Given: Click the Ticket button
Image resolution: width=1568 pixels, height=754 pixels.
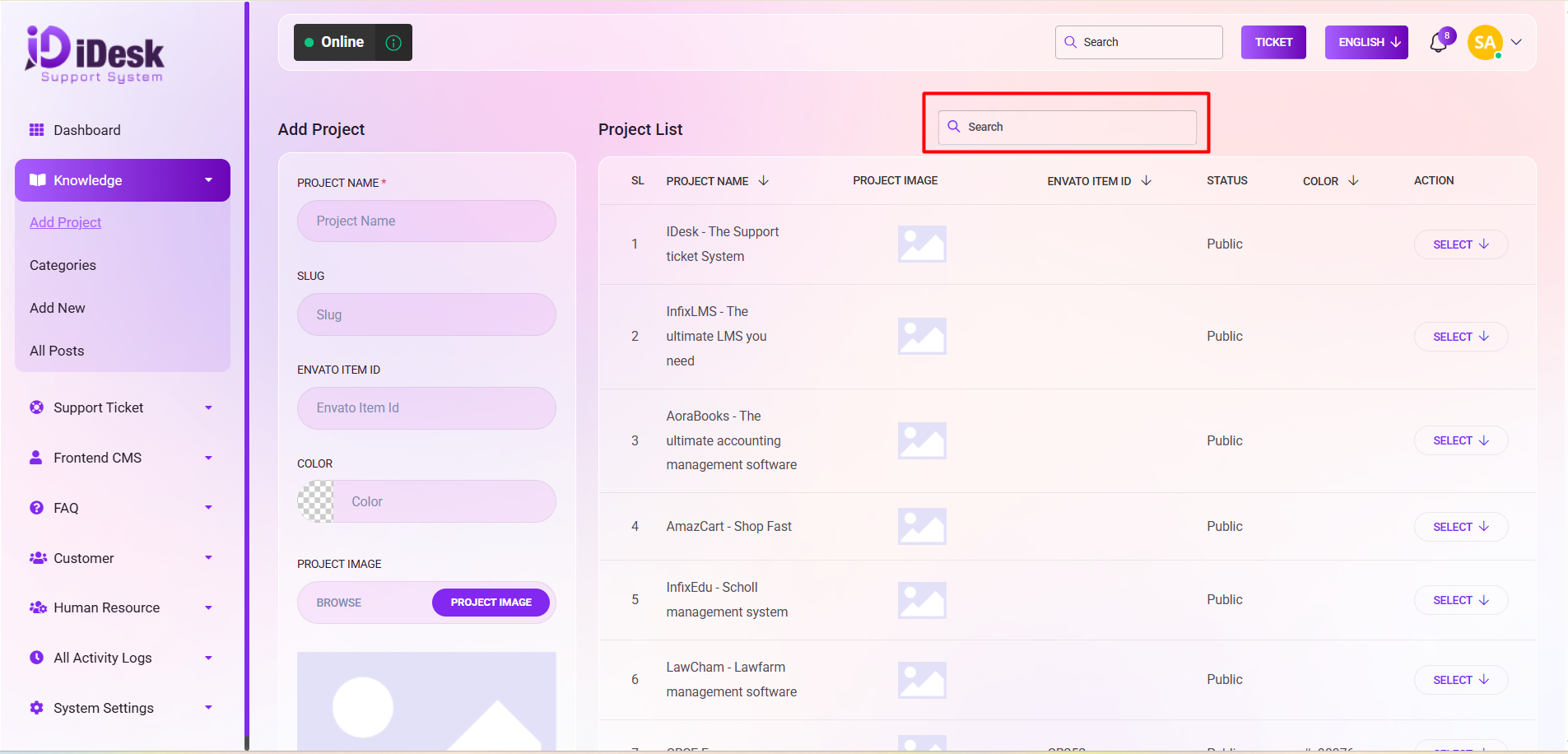Looking at the screenshot, I should click(1273, 43).
